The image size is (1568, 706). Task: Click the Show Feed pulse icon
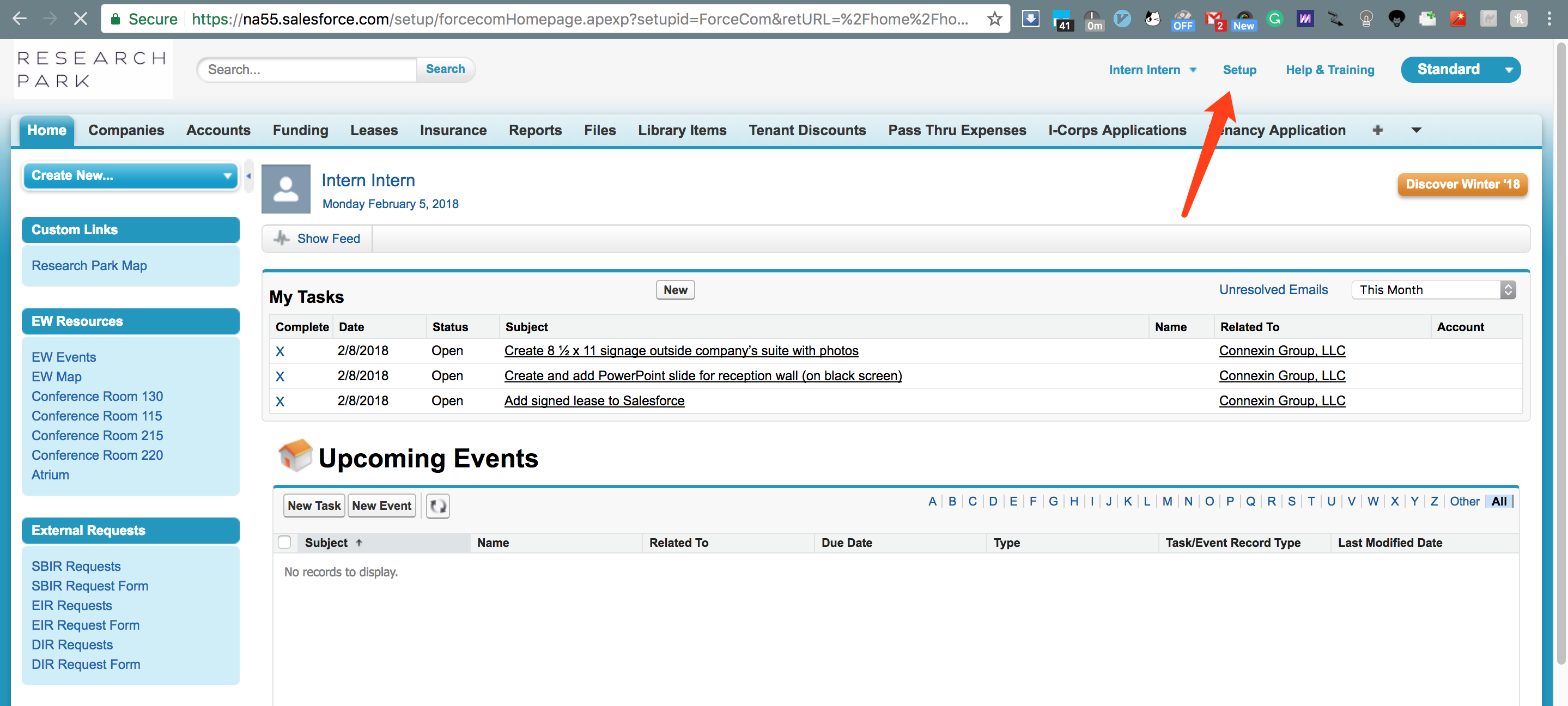tap(281, 238)
